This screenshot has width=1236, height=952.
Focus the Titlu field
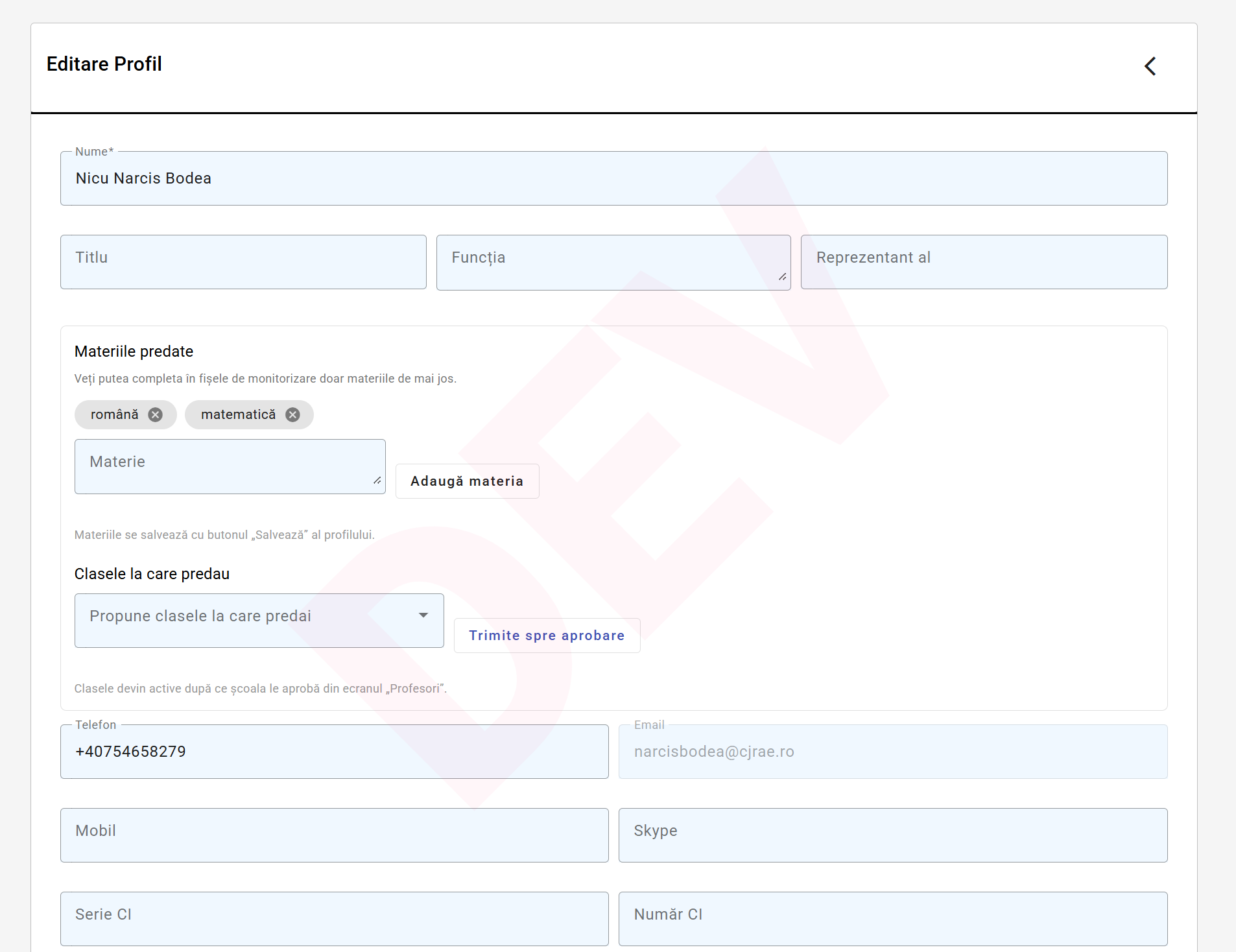point(243,262)
